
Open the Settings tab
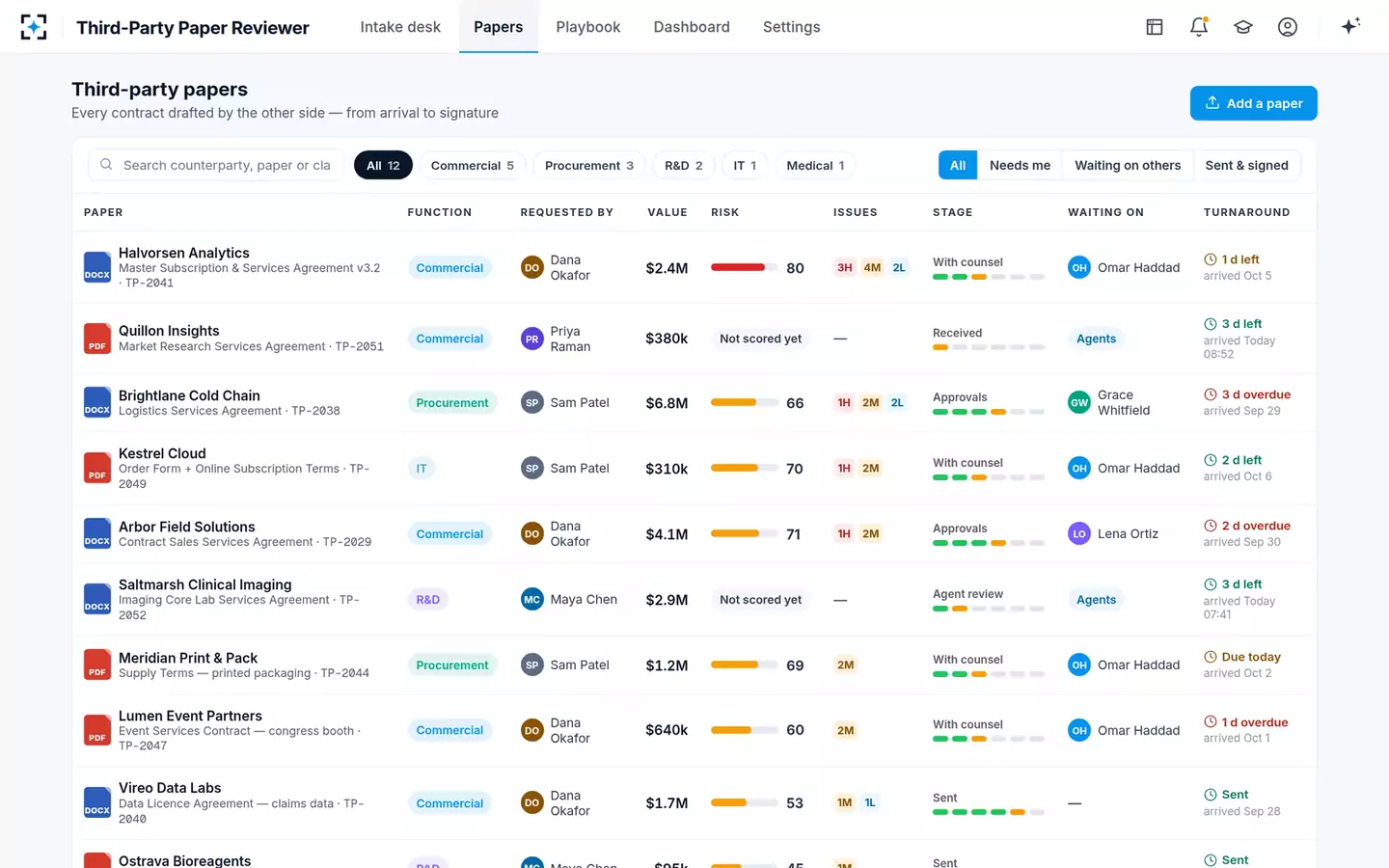(792, 27)
